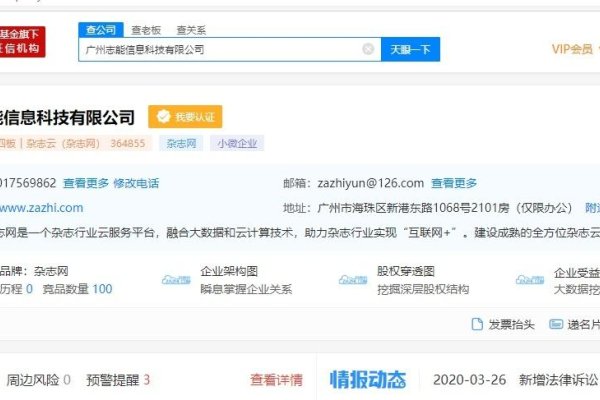Click the 杂志网 tag

point(181,144)
